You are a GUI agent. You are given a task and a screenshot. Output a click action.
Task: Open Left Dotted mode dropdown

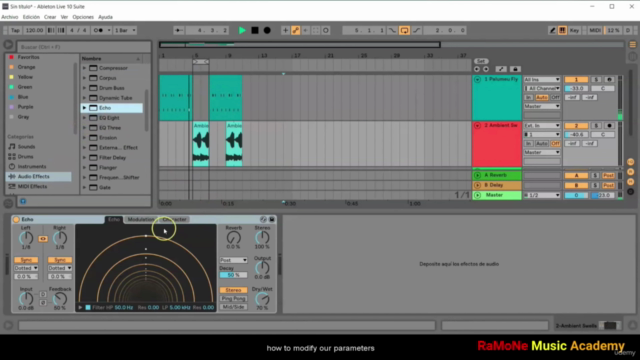coord(26,268)
